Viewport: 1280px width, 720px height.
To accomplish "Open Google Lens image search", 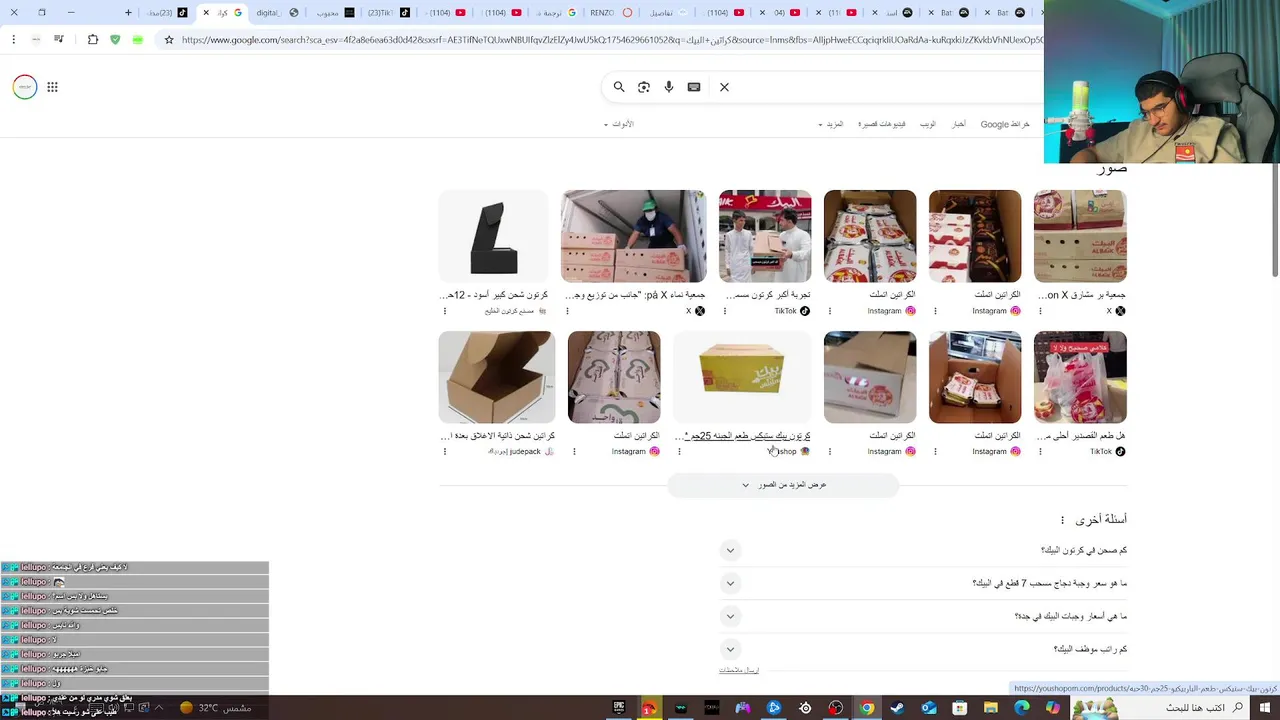I will [x=644, y=87].
